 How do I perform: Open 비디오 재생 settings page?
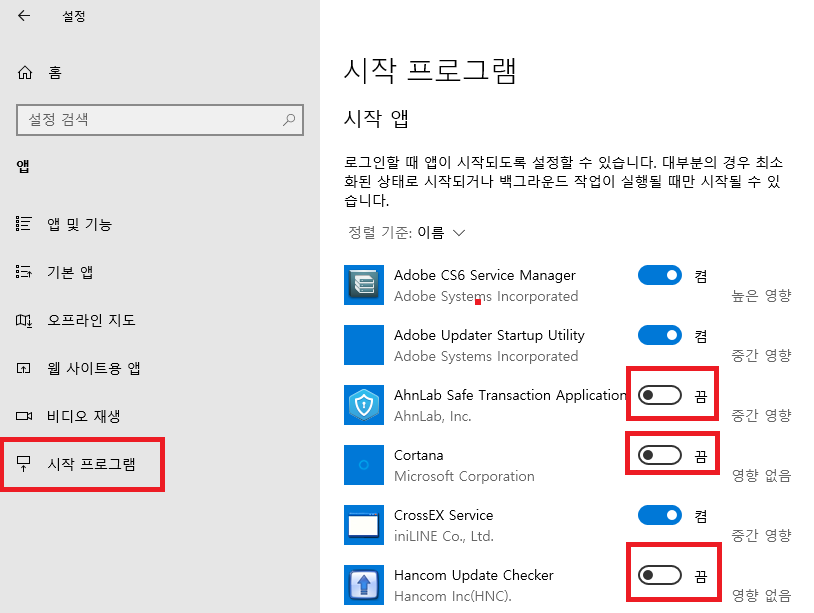point(84,416)
